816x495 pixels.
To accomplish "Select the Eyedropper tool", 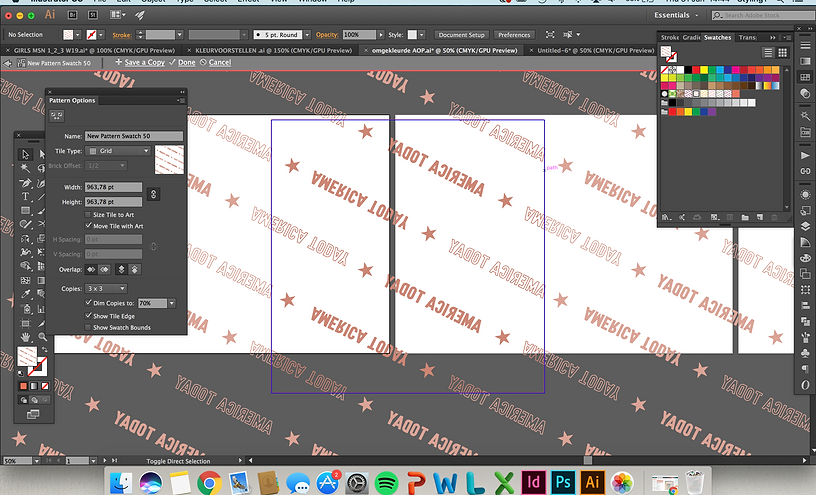I will pos(25,295).
